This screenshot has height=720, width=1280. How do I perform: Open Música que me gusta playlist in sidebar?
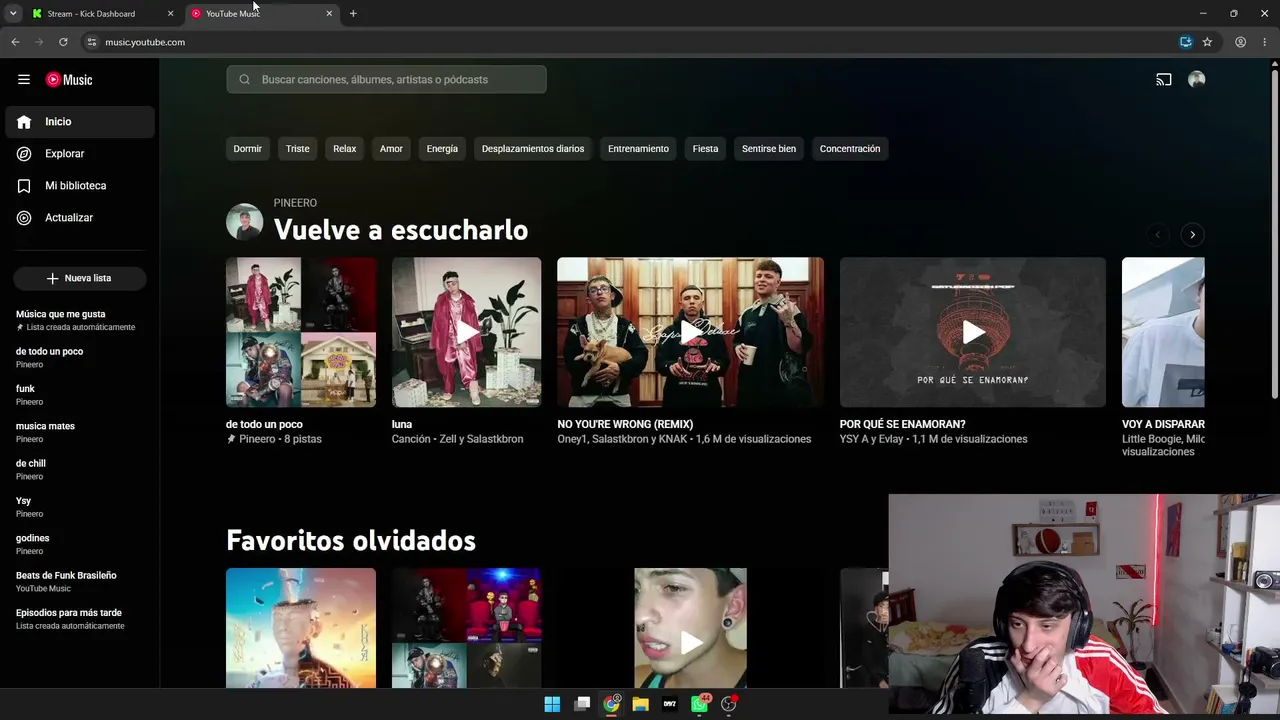pyautogui.click(x=80, y=320)
